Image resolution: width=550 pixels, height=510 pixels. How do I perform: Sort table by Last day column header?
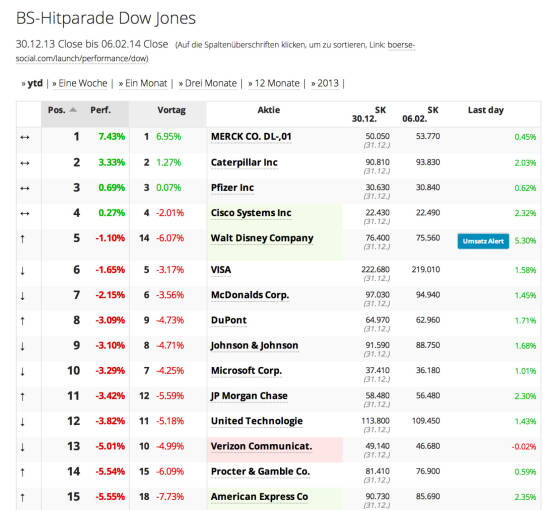tap(485, 110)
